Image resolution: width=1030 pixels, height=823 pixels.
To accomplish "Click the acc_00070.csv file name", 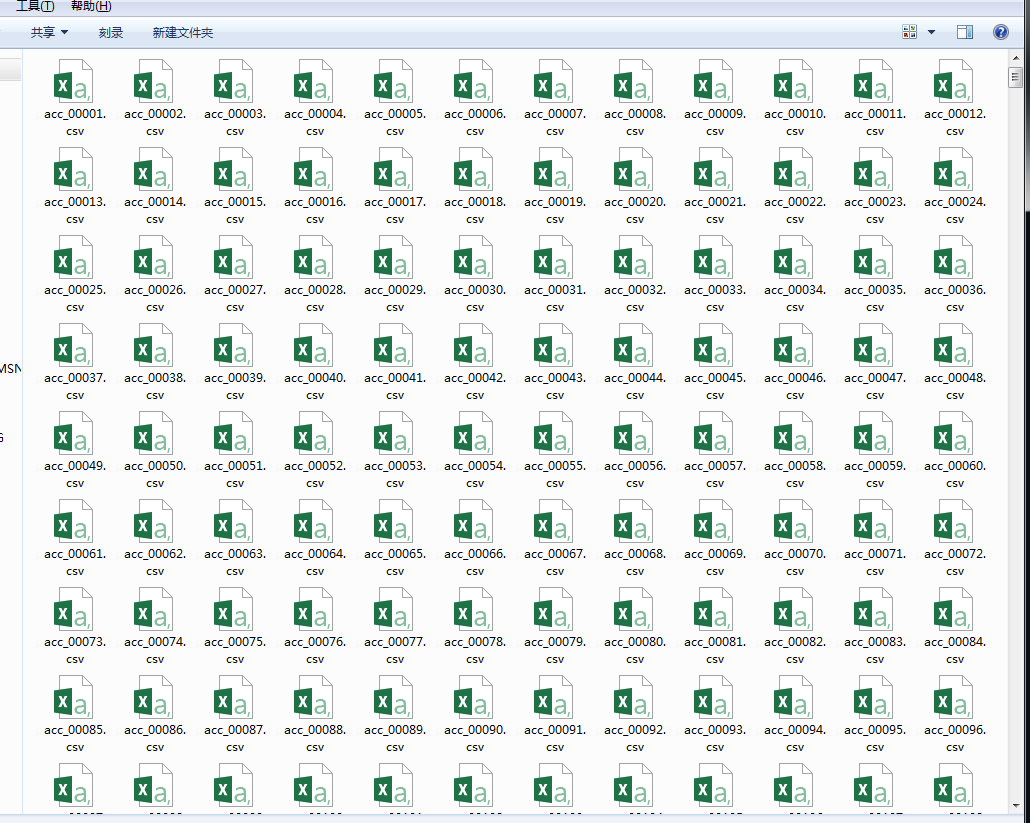I will (795, 562).
